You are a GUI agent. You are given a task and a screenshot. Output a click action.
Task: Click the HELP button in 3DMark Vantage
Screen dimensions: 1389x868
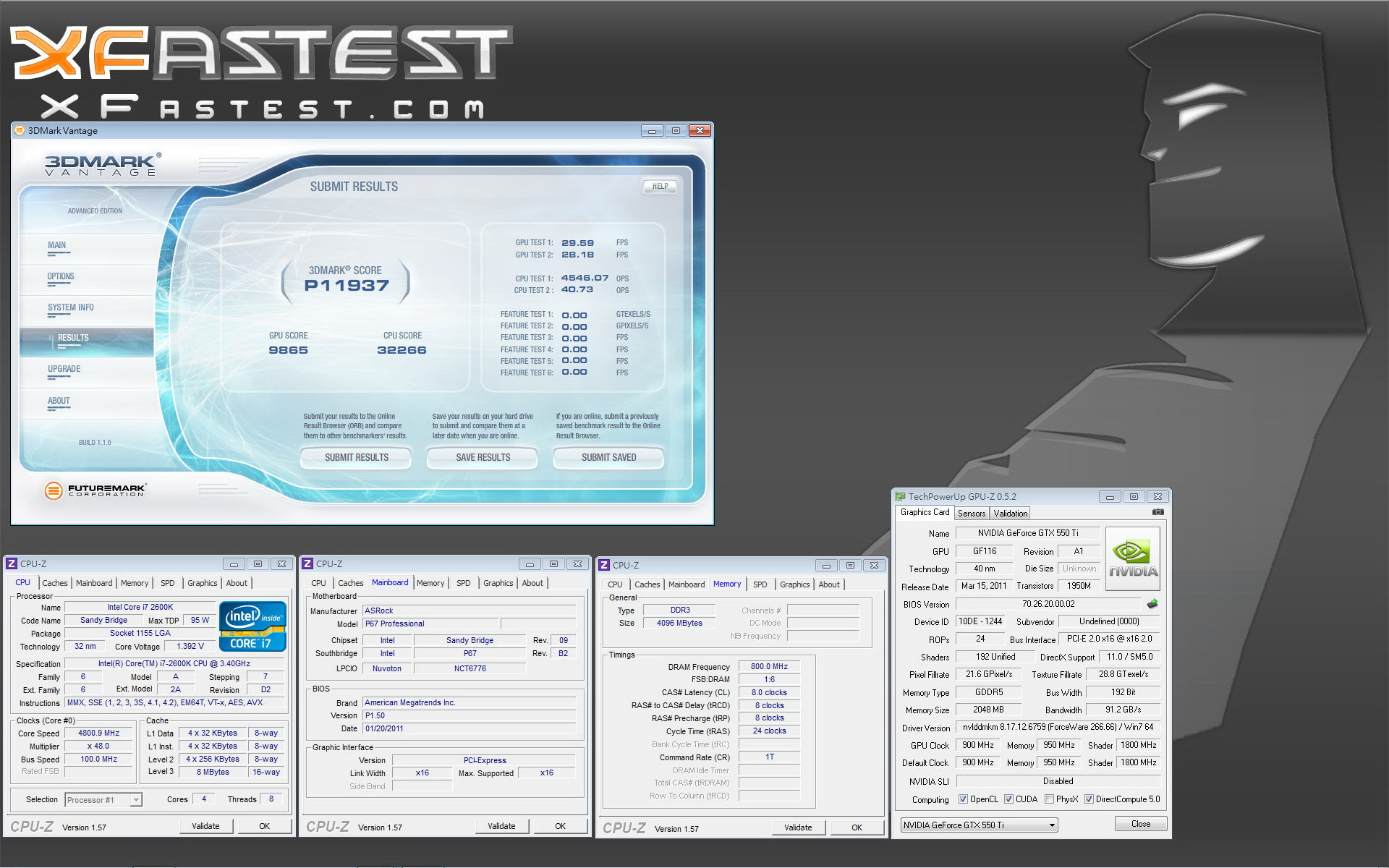660,187
